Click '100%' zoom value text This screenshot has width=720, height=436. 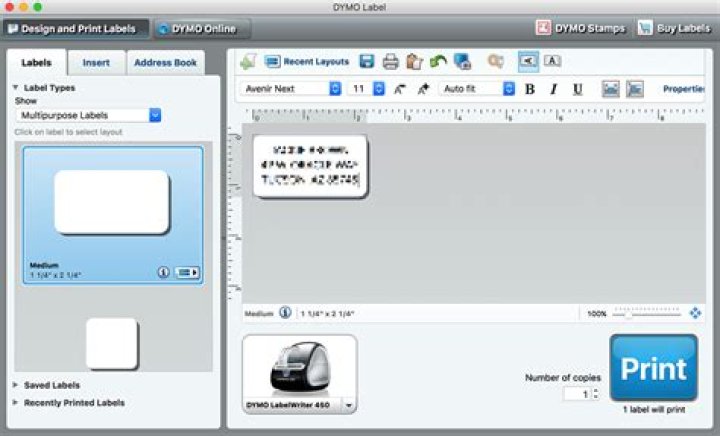pos(596,314)
